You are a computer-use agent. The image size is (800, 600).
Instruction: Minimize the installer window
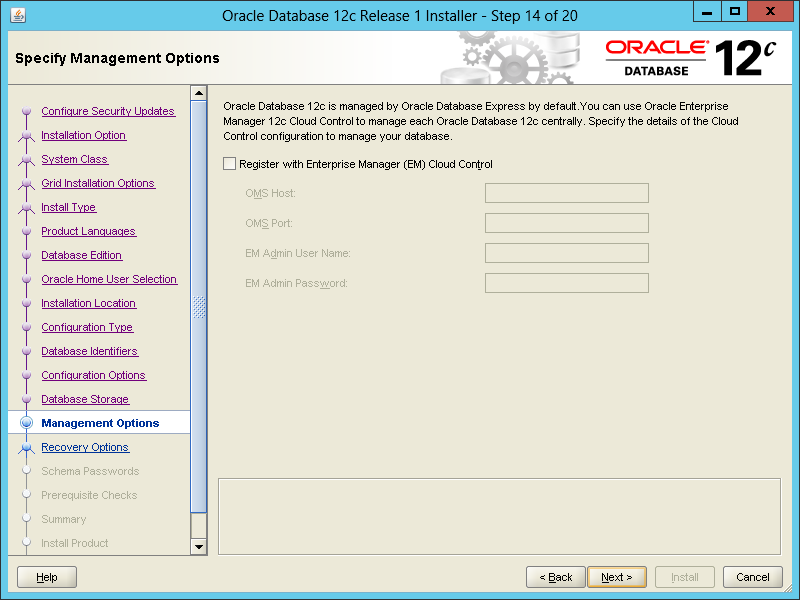tap(707, 12)
